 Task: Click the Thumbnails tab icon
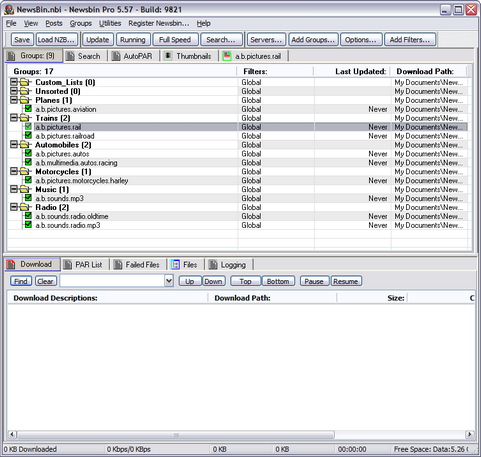168,56
